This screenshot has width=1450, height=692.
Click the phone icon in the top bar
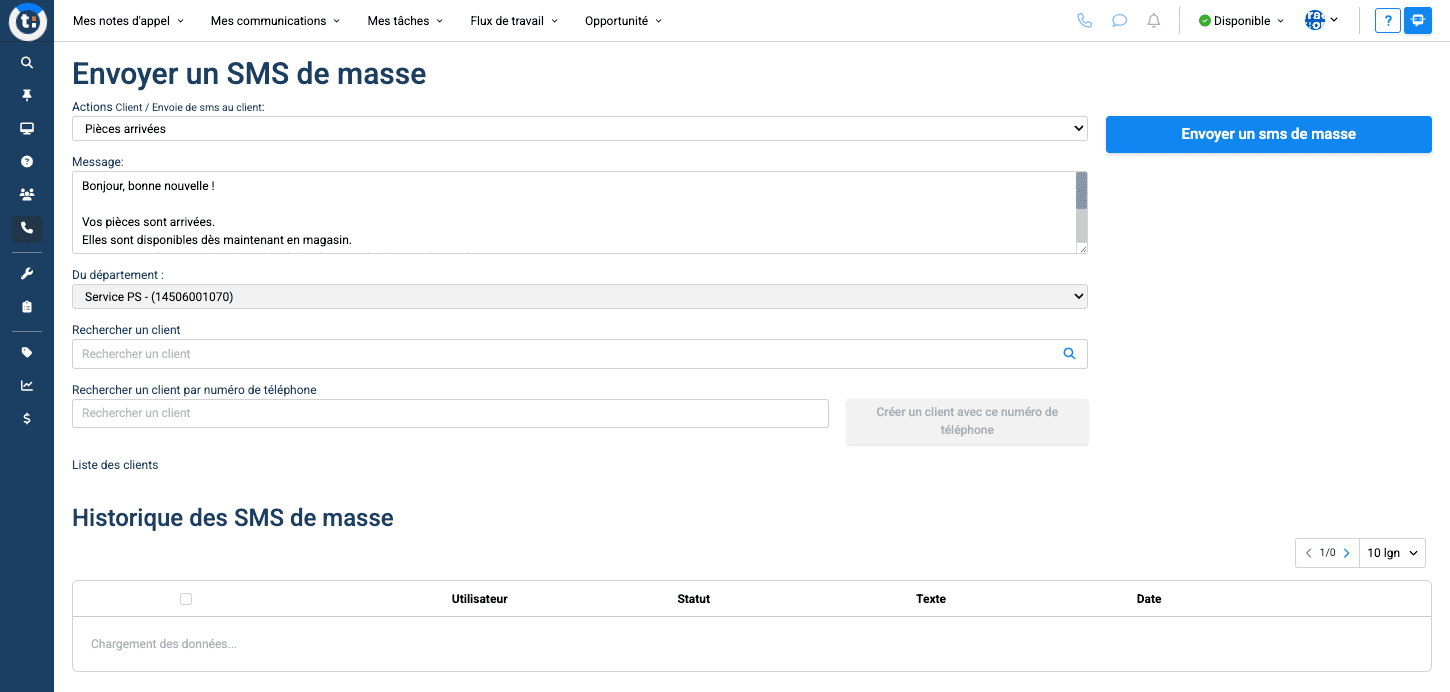pyautogui.click(x=1085, y=20)
